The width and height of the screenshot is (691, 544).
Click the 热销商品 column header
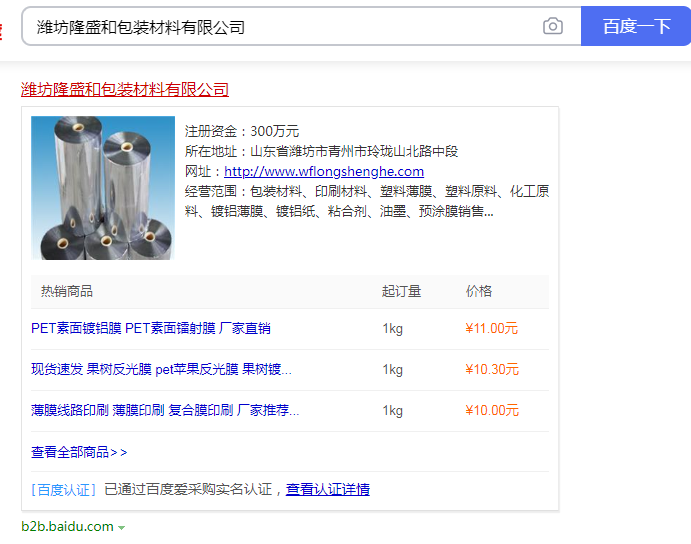click(67, 291)
